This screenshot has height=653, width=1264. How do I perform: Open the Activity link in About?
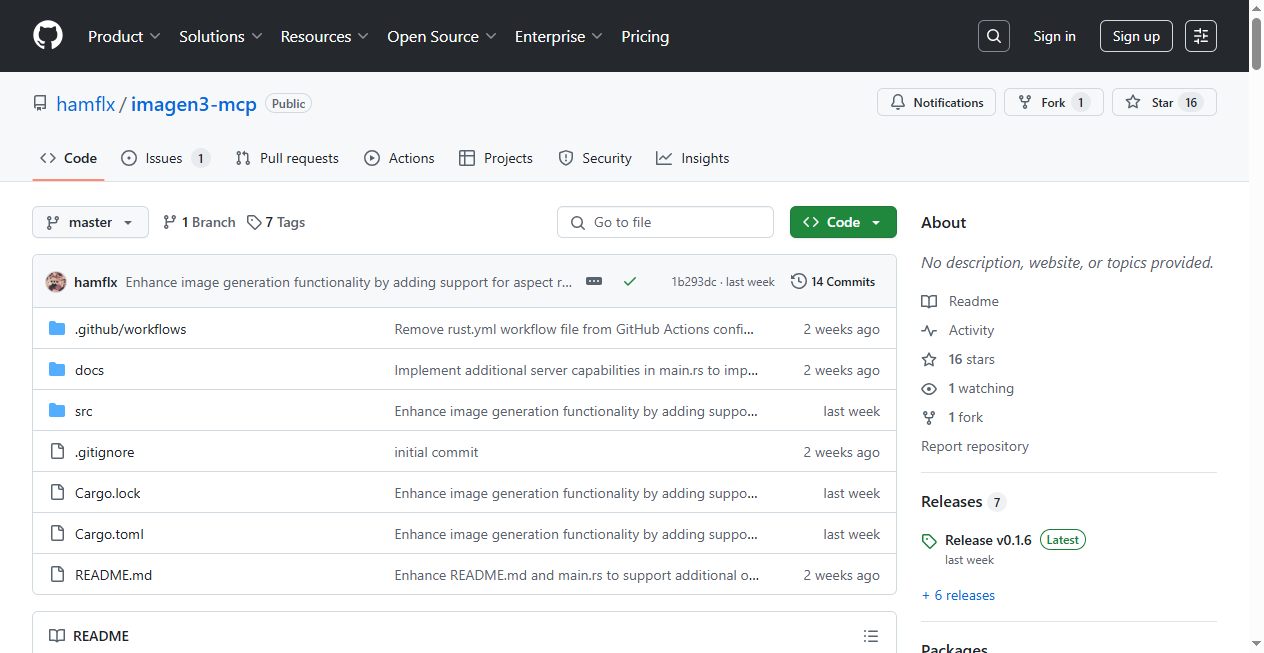pos(971,330)
